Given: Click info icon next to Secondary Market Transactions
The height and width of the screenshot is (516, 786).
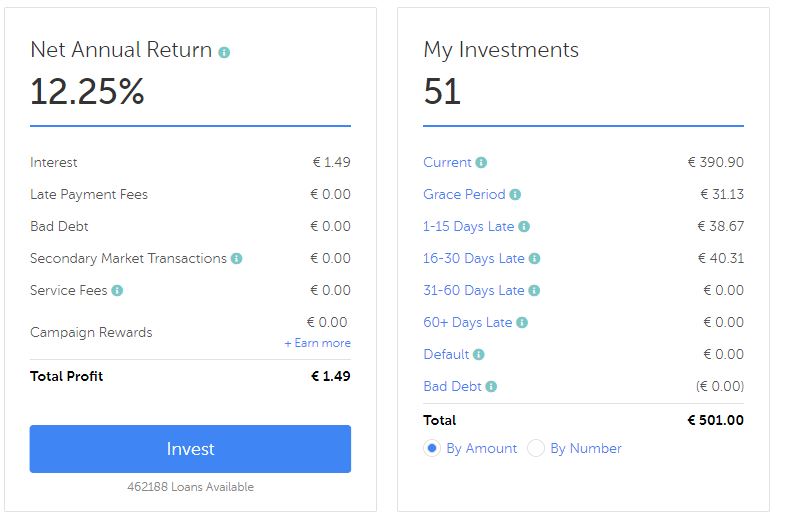Looking at the screenshot, I should point(236,259).
